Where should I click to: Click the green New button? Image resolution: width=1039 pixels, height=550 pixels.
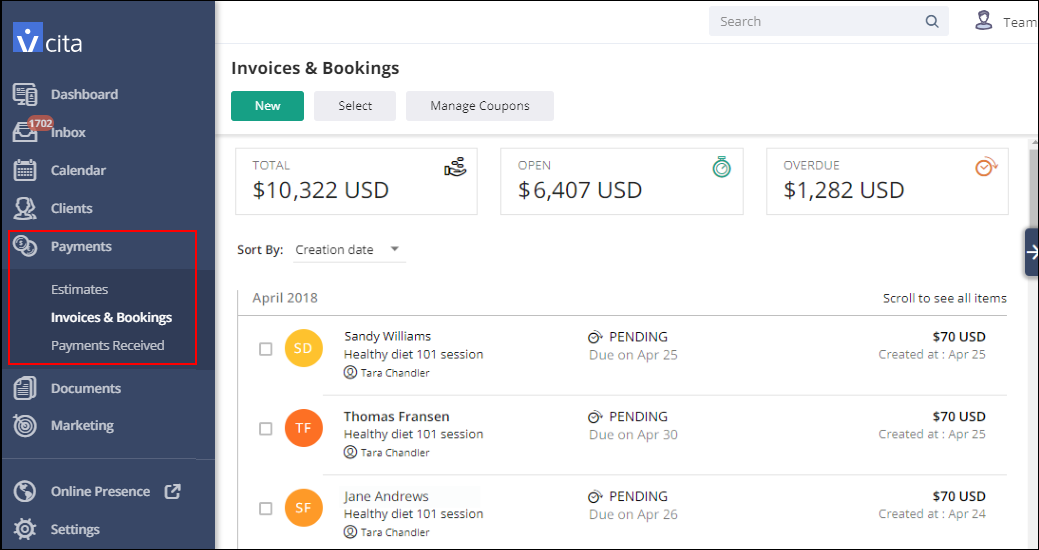point(267,106)
